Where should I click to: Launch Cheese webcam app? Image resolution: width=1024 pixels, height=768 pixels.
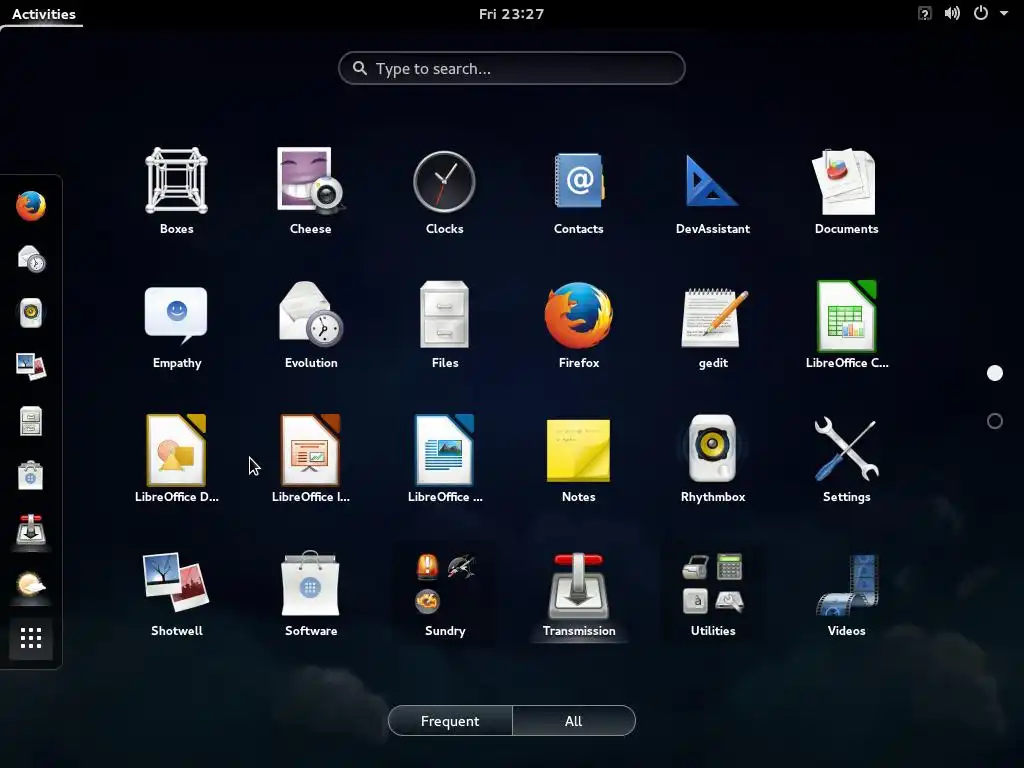[x=311, y=191]
